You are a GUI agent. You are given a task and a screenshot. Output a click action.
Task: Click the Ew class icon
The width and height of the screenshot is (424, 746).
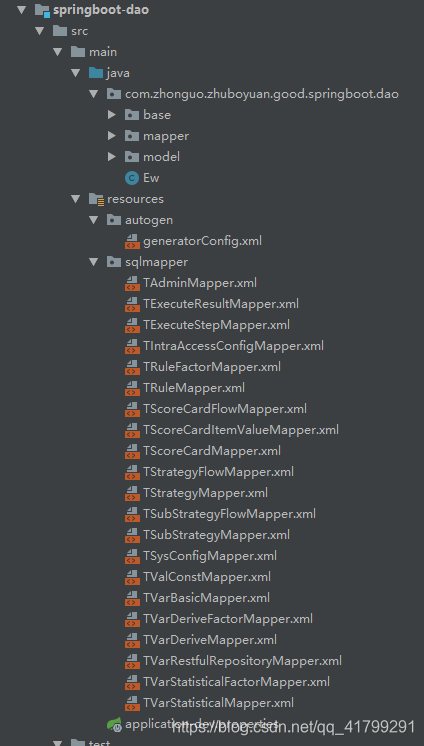coord(132,178)
